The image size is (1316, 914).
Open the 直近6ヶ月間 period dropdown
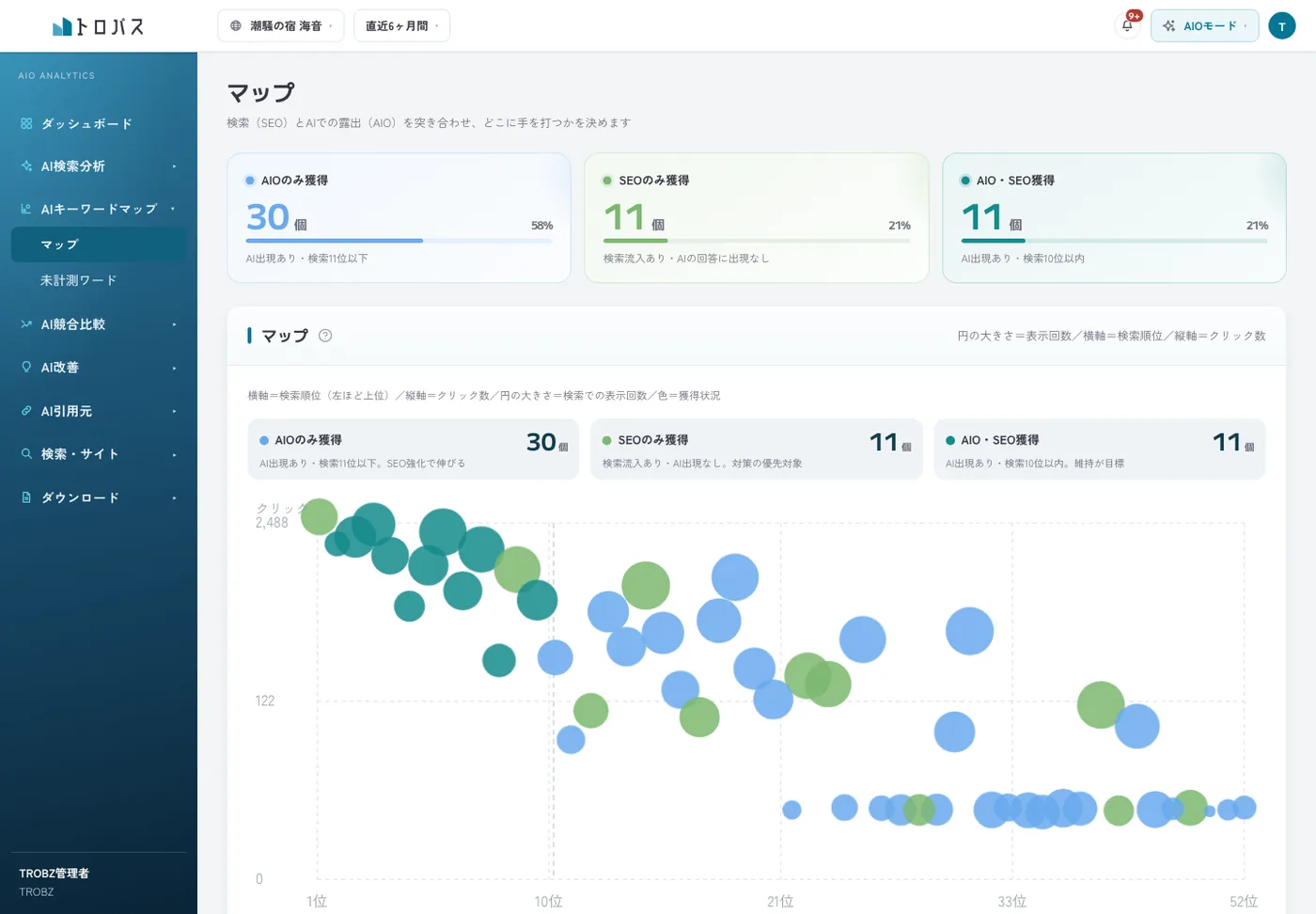point(401,26)
